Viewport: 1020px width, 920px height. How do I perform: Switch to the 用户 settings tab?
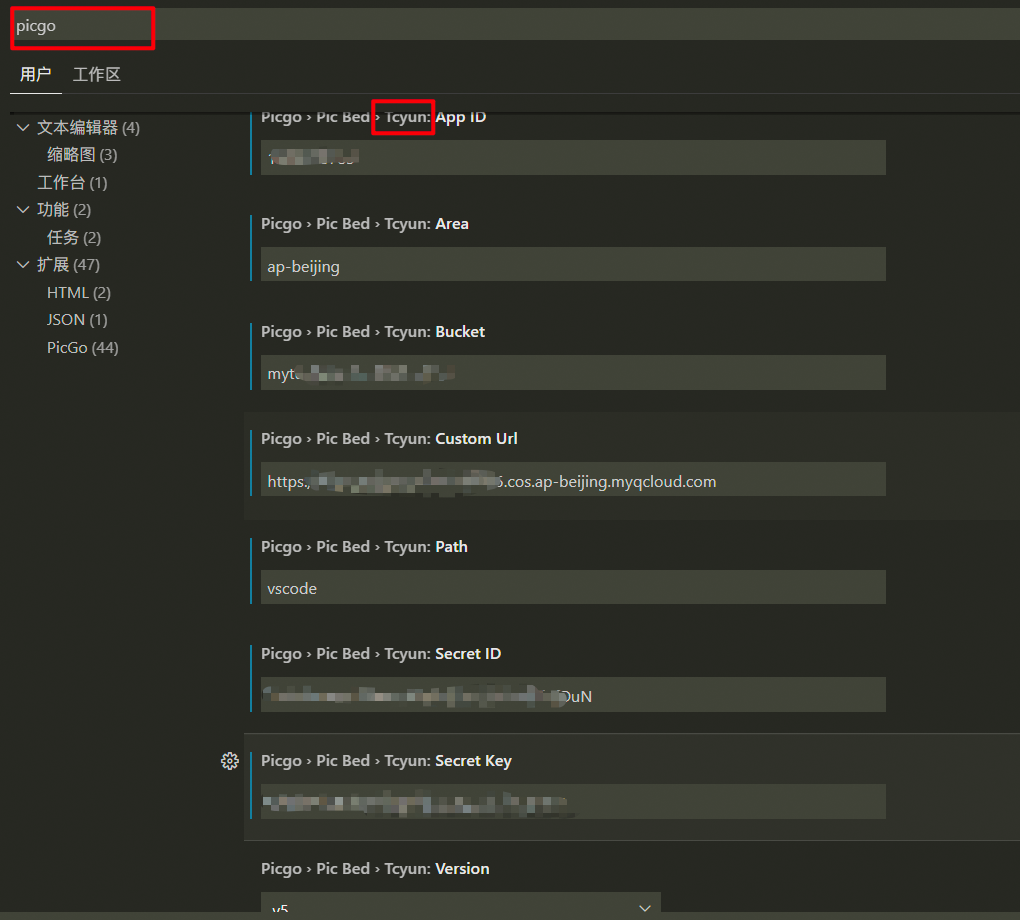tap(35, 74)
